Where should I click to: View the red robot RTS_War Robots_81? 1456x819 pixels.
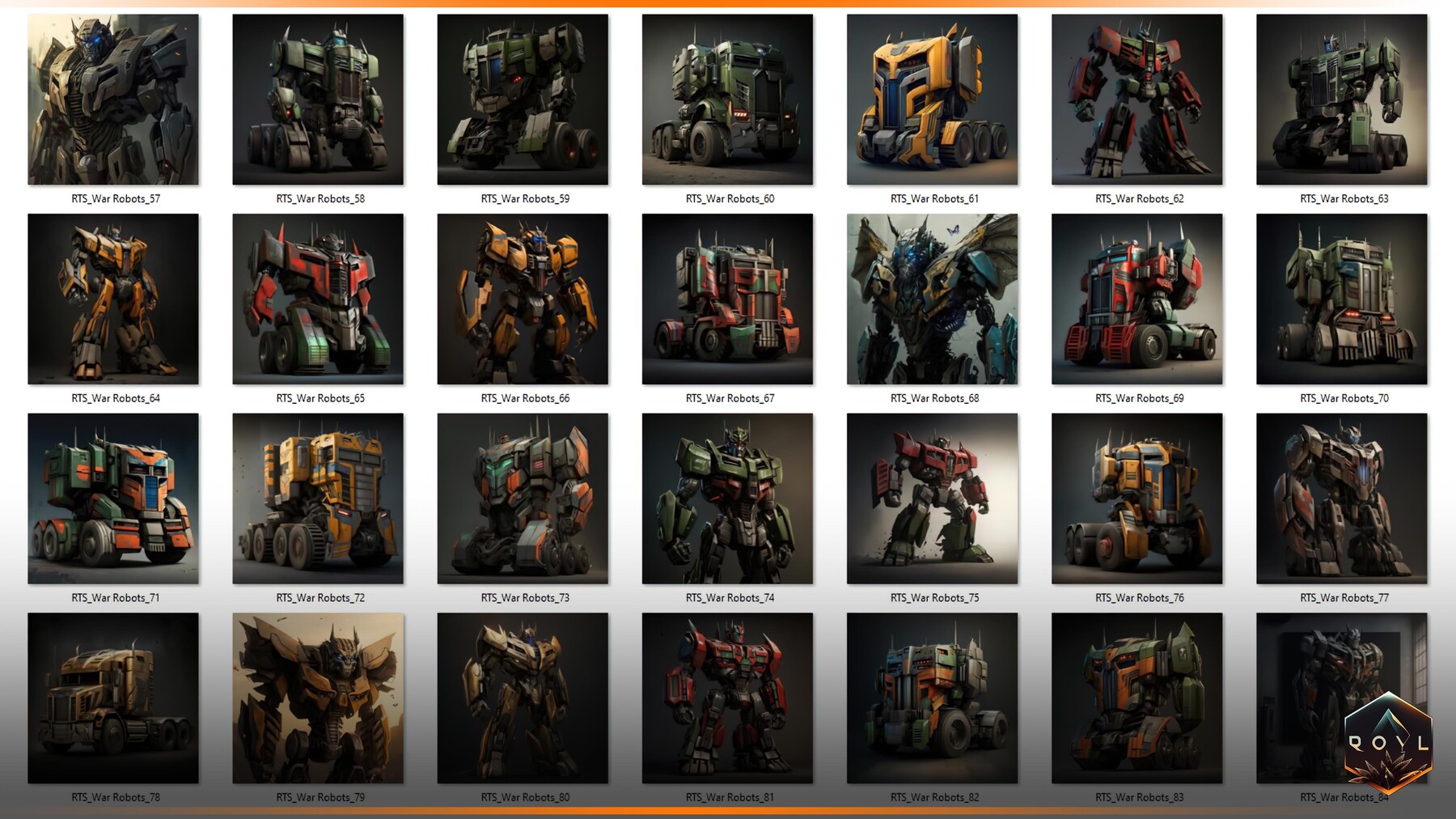727,697
